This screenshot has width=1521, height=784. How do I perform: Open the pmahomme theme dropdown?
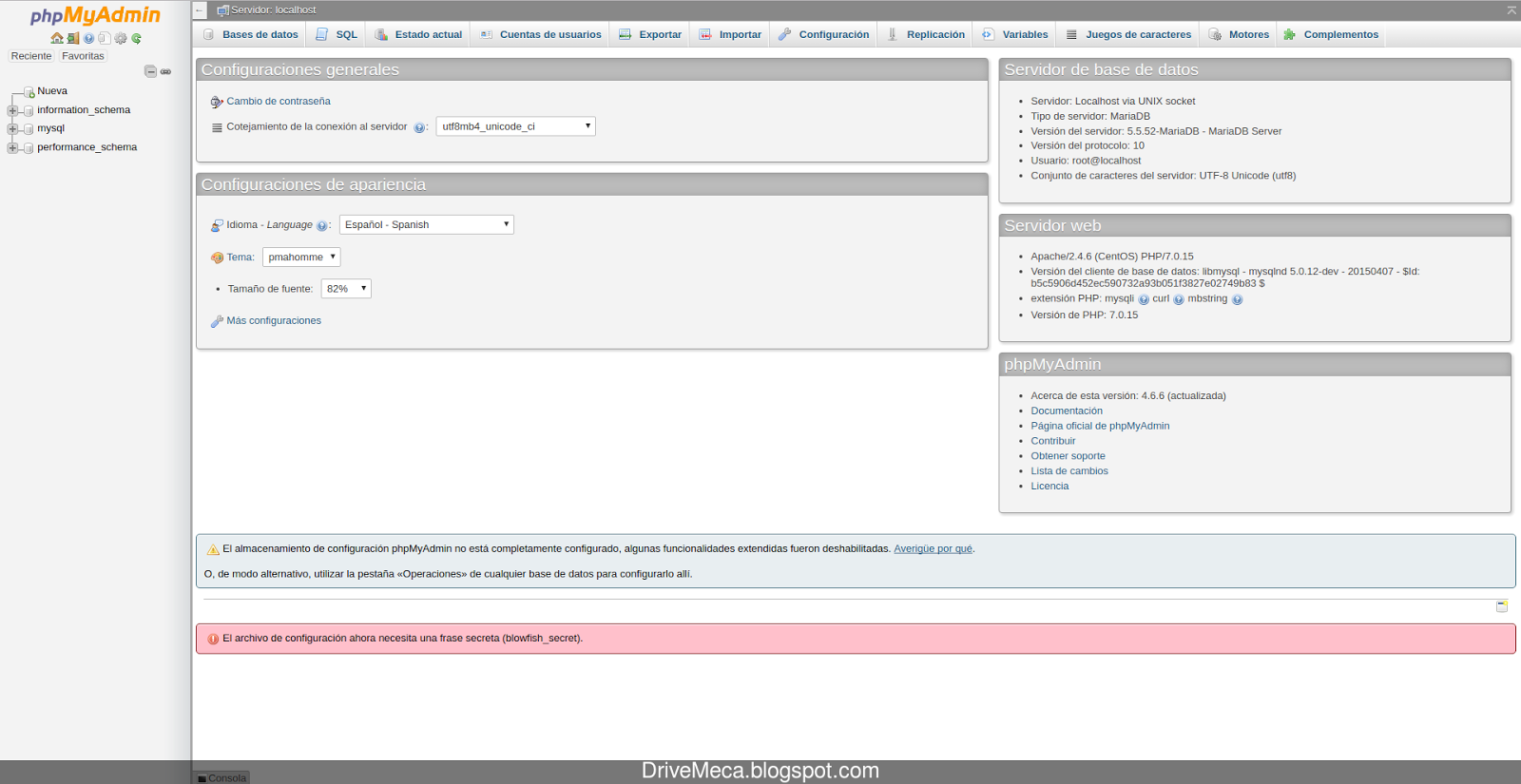(301, 258)
